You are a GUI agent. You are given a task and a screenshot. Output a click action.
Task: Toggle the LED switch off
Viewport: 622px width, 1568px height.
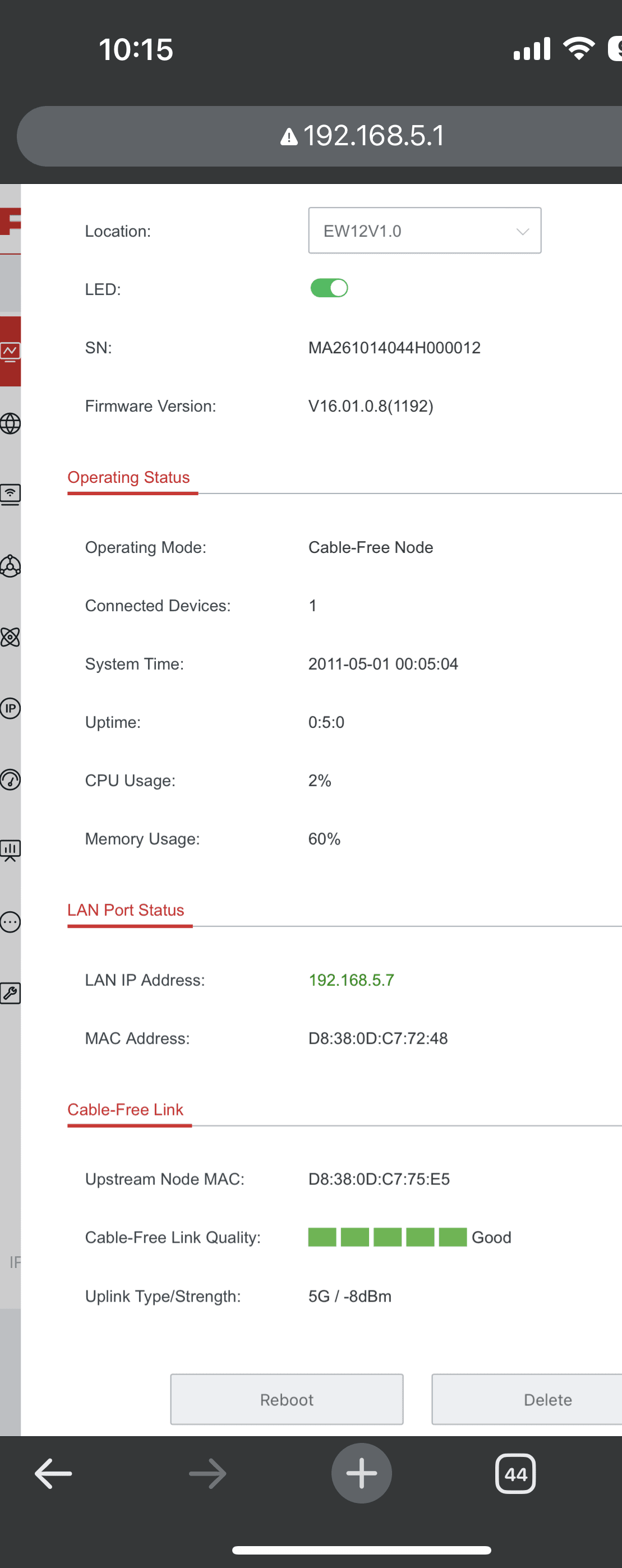coord(329,288)
